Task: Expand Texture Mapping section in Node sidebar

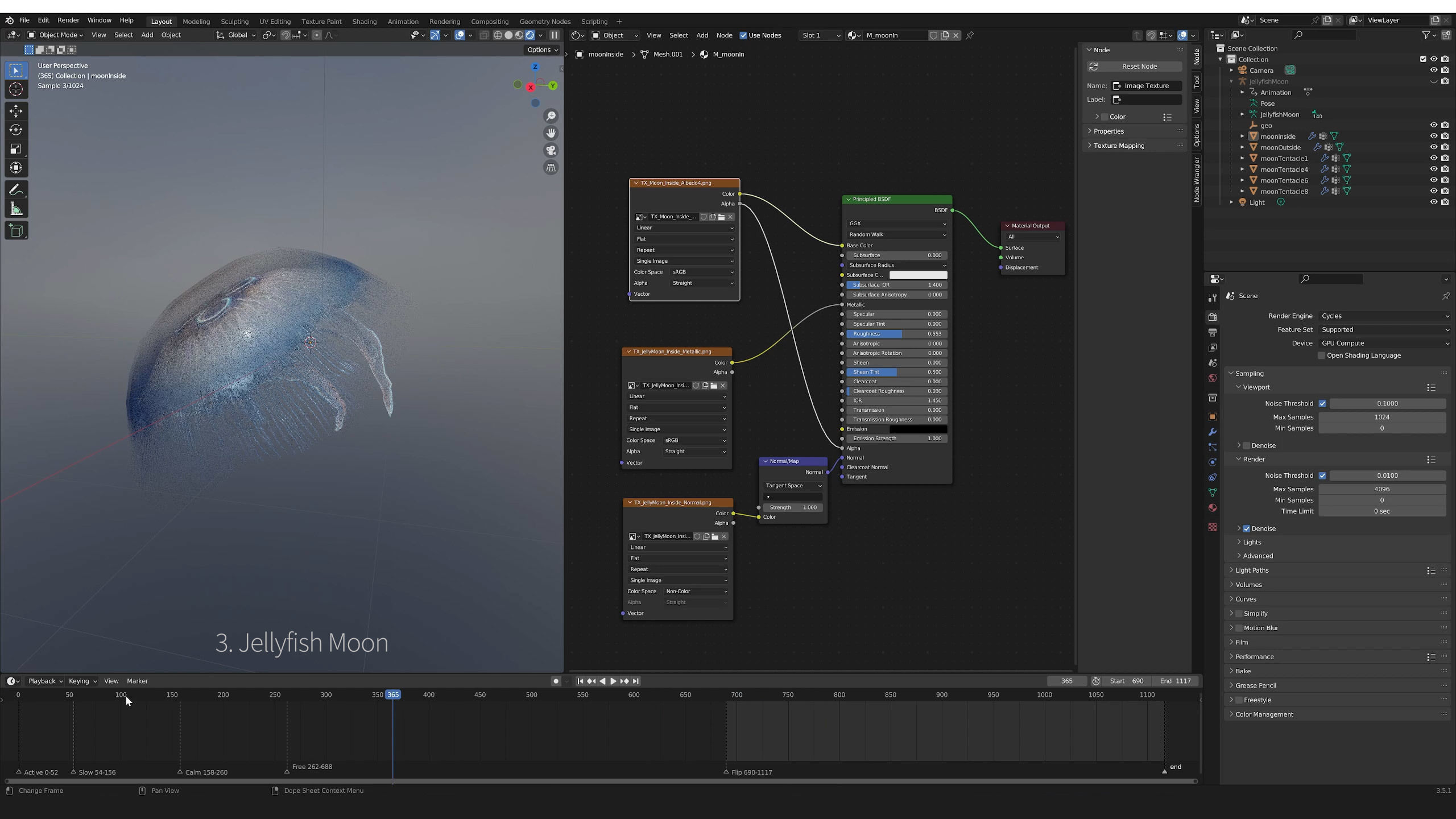Action: point(1118,146)
